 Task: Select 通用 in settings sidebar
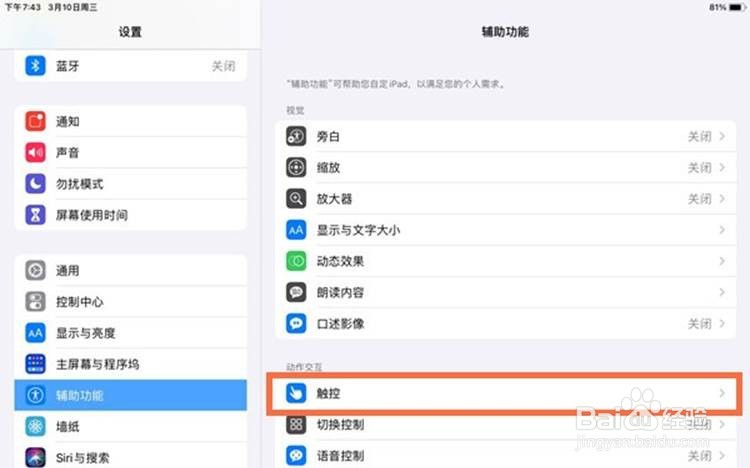[131, 270]
